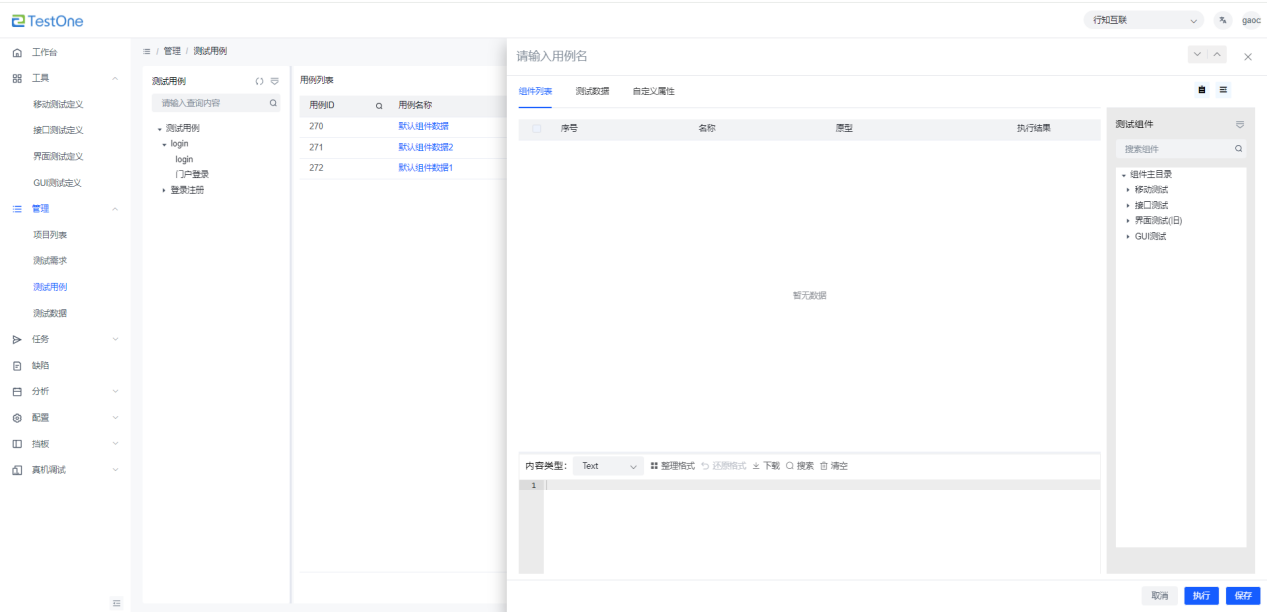Click the 搜索 button in editor toolbar
This screenshot has width=1267, height=612.
click(x=800, y=466)
